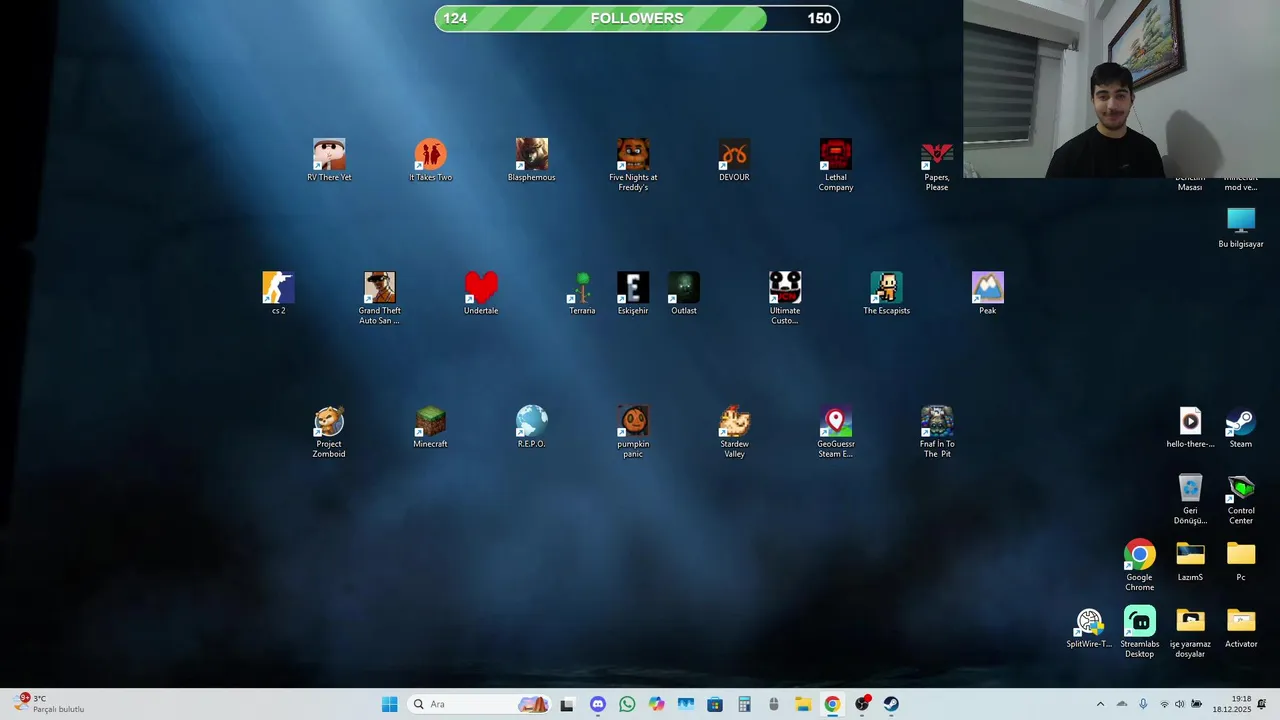Screen dimensions: 1280x720
Task: Select the Papers, Please icon
Action: (937, 165)
